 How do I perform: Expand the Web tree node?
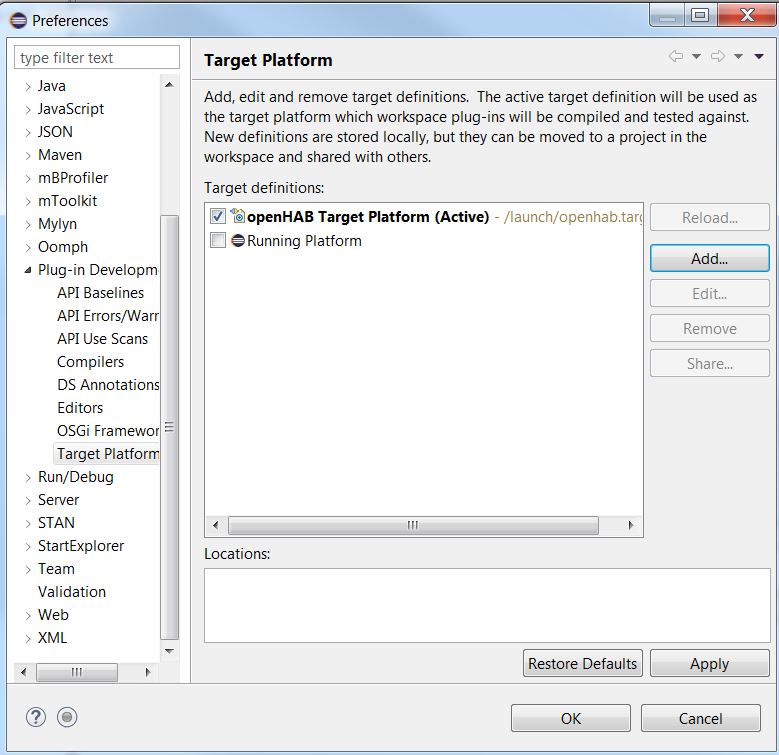[28, 615]
